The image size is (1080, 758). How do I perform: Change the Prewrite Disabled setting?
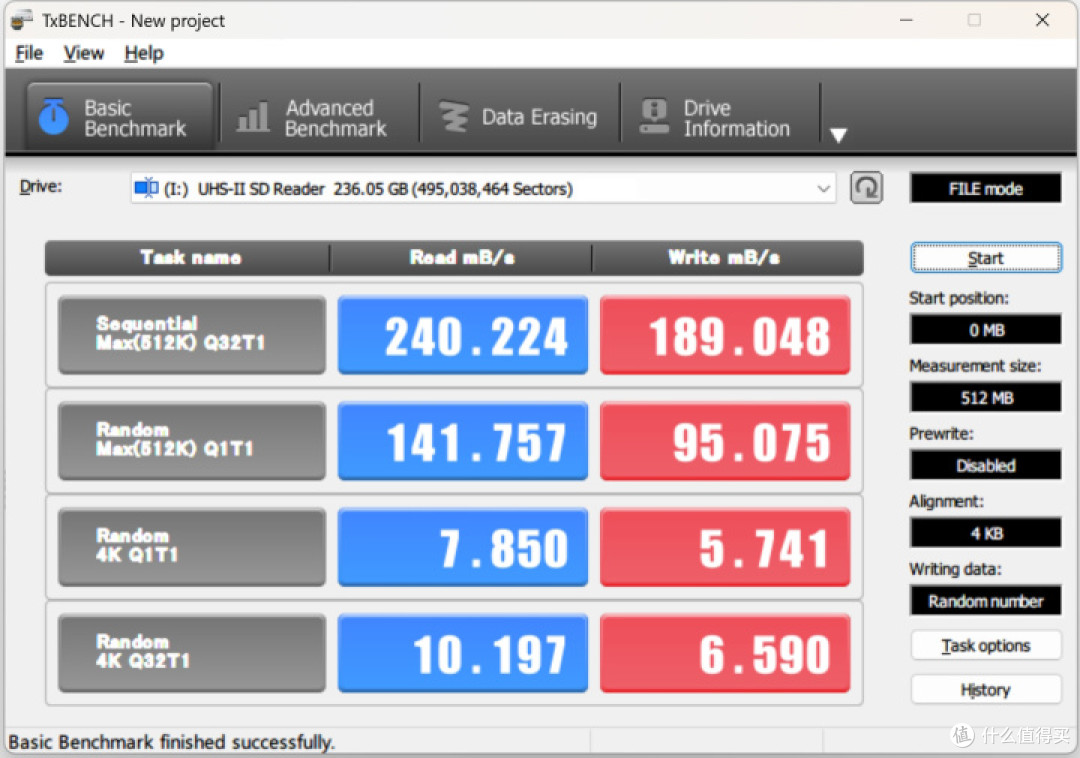986,465
